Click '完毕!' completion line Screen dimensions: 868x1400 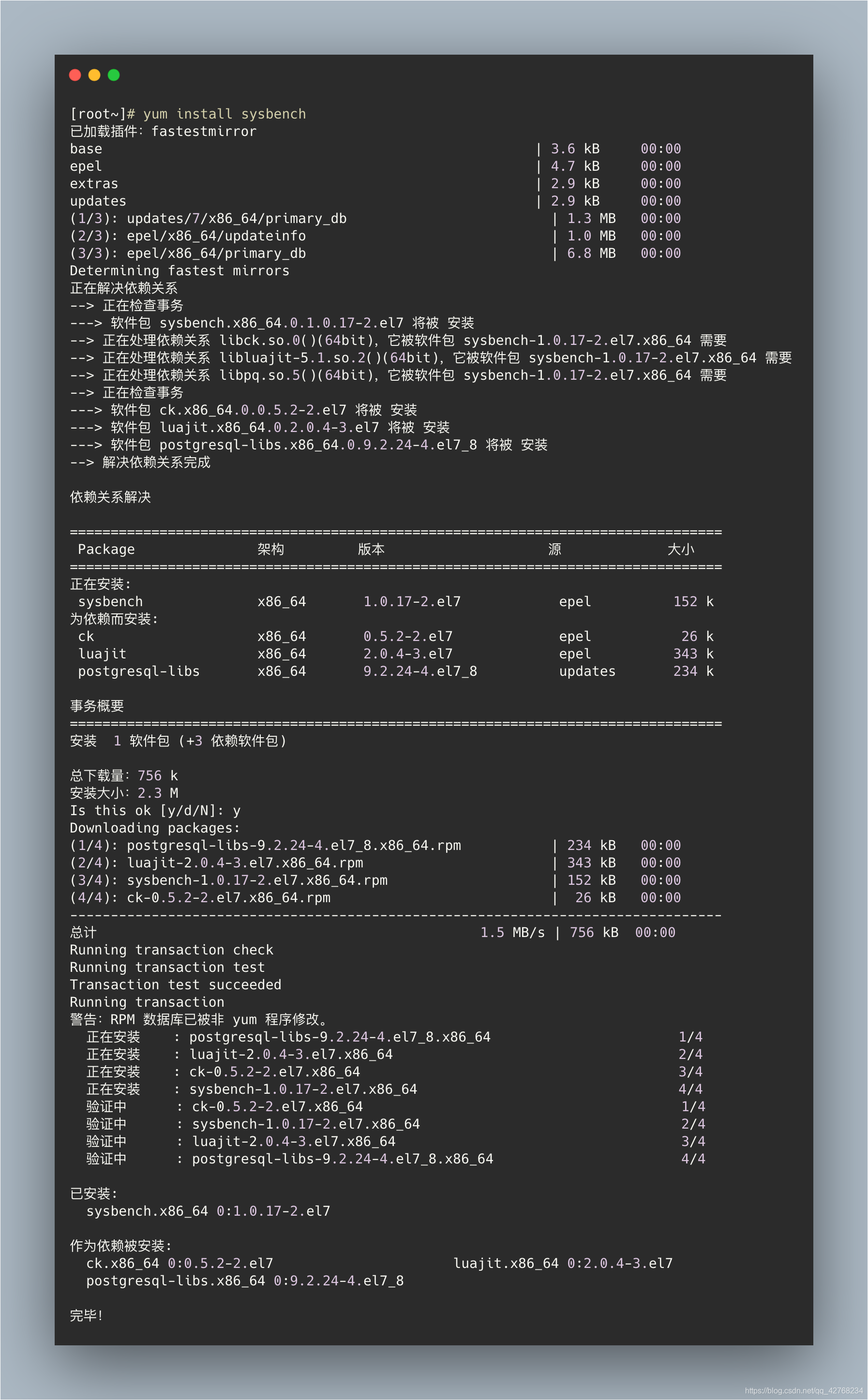[x=87, y=1316]
